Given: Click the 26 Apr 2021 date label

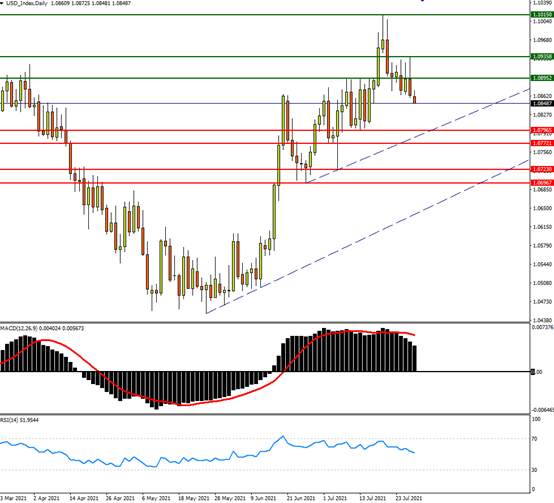Looking at the screenshot, I should point(120,498).
